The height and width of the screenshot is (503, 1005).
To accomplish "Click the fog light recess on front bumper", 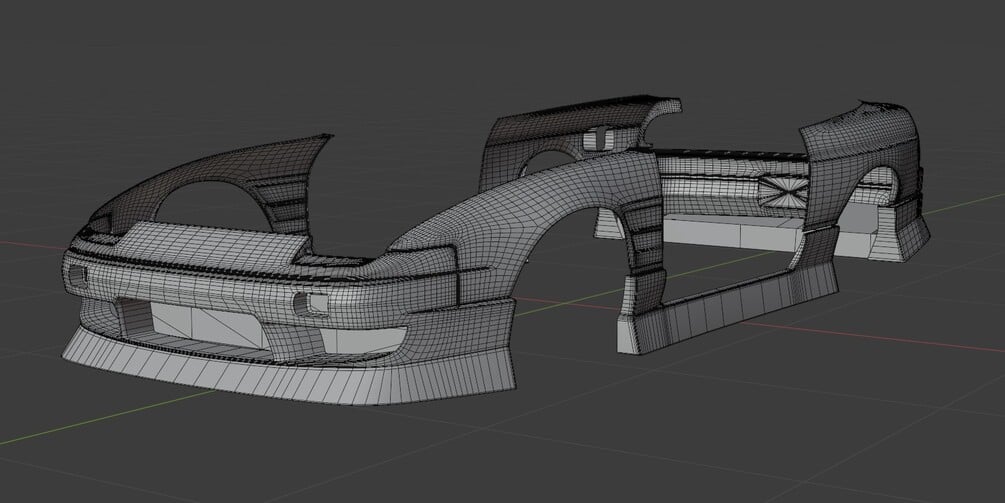I will click(x=311, y=303).
